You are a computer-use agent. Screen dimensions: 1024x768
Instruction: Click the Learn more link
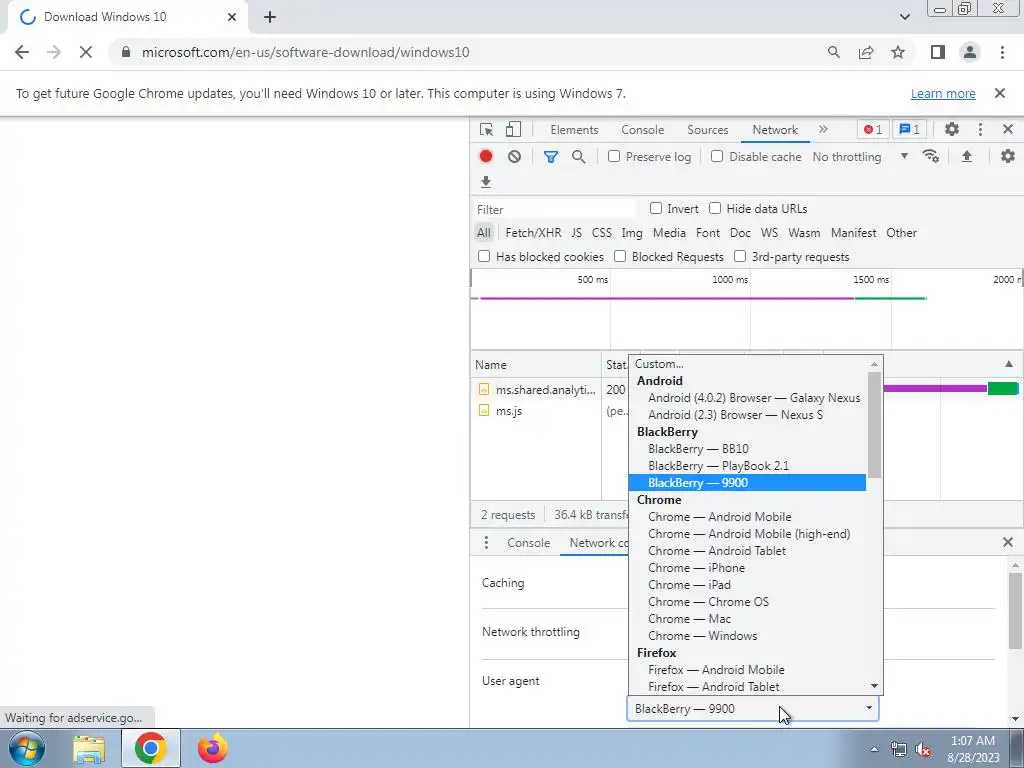point(943,93)
